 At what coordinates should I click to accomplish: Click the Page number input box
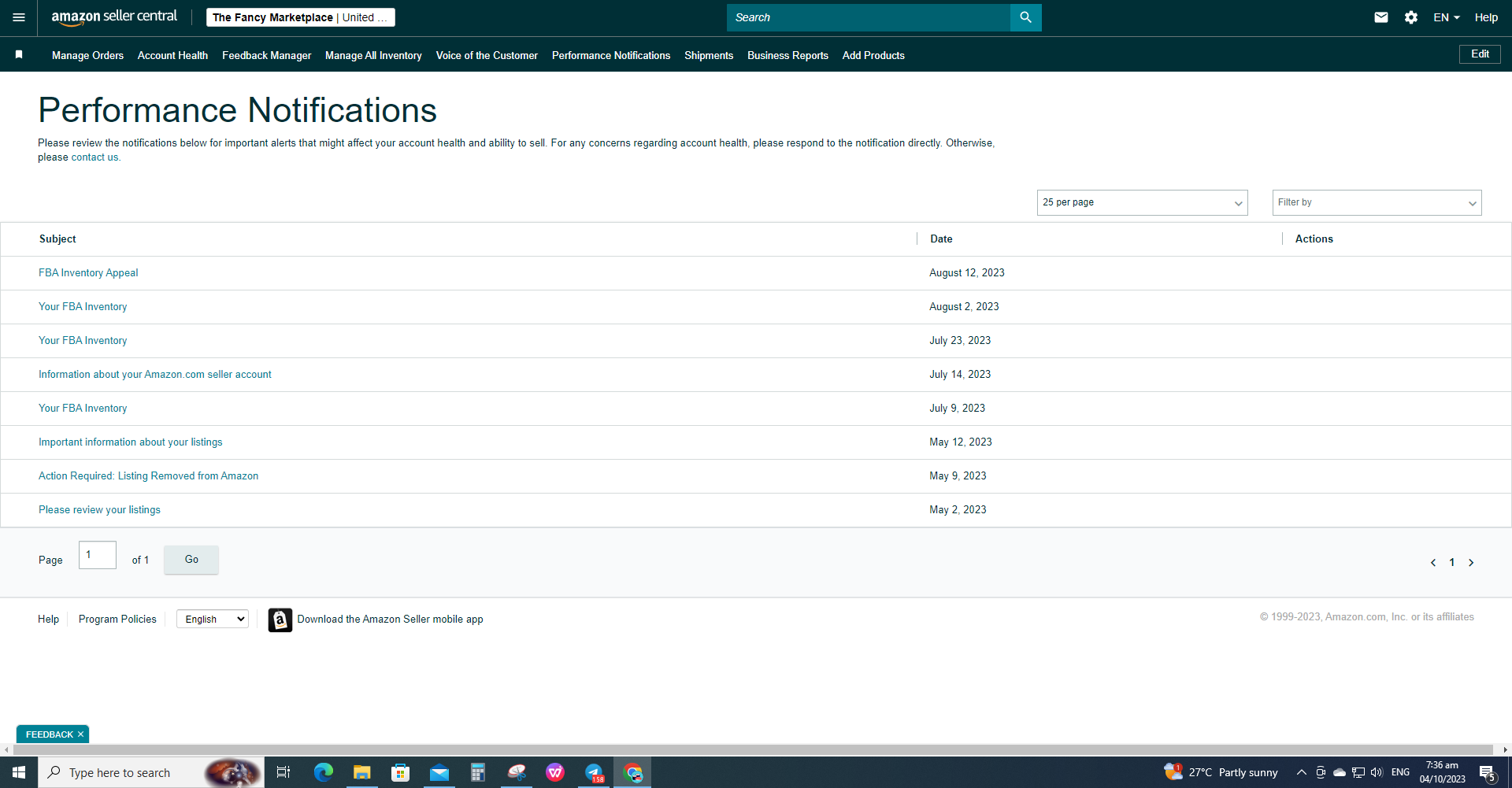point(98,555)
